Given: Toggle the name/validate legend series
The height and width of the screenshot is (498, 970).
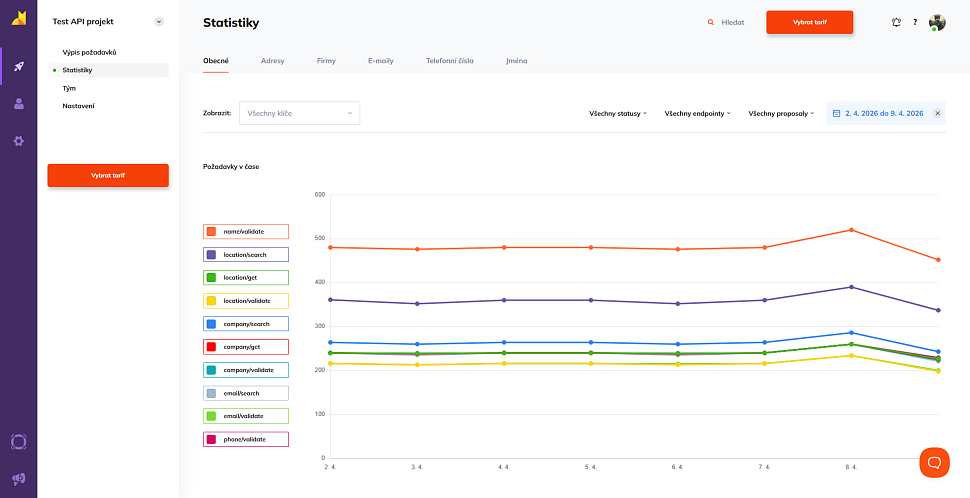Looking at the screenshot, I should [246, 231].
